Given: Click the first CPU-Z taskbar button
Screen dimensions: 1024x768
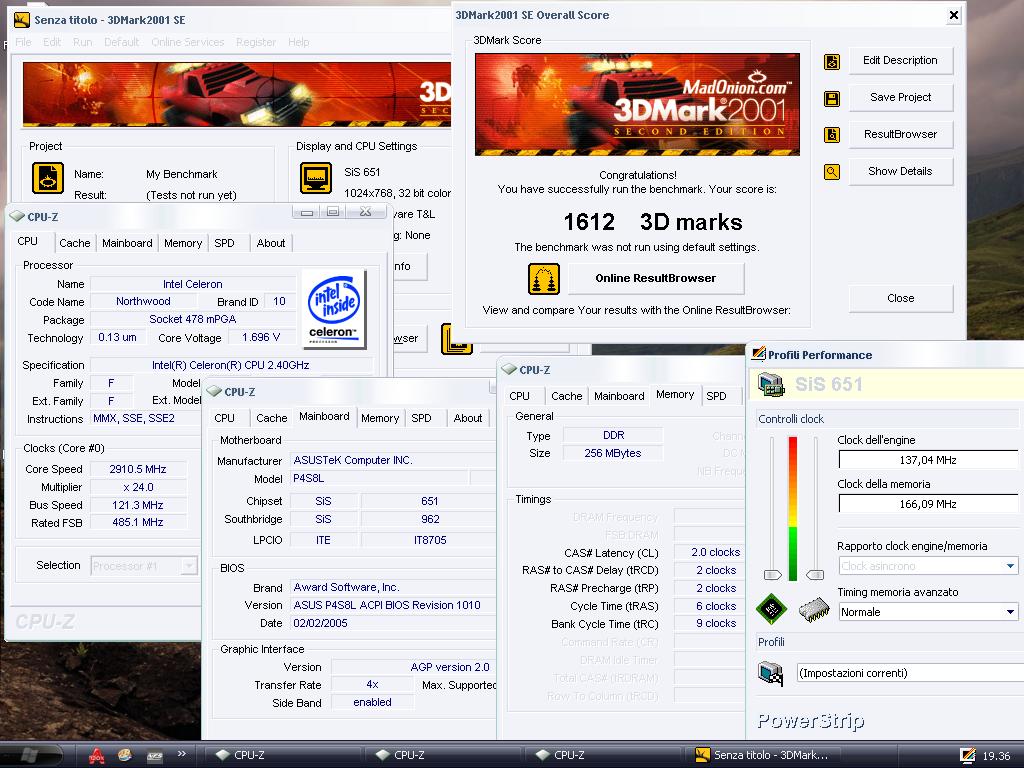Looking at the screenshot, I should (x=282, y=755).
